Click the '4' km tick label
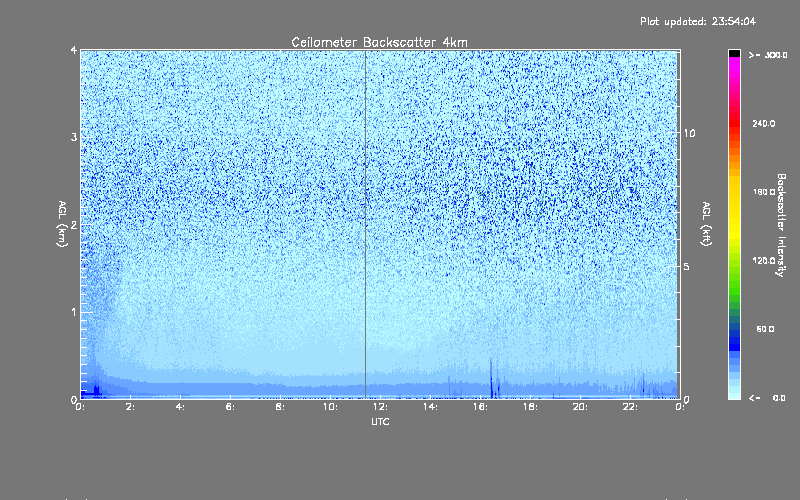 [x=74, y=50]
